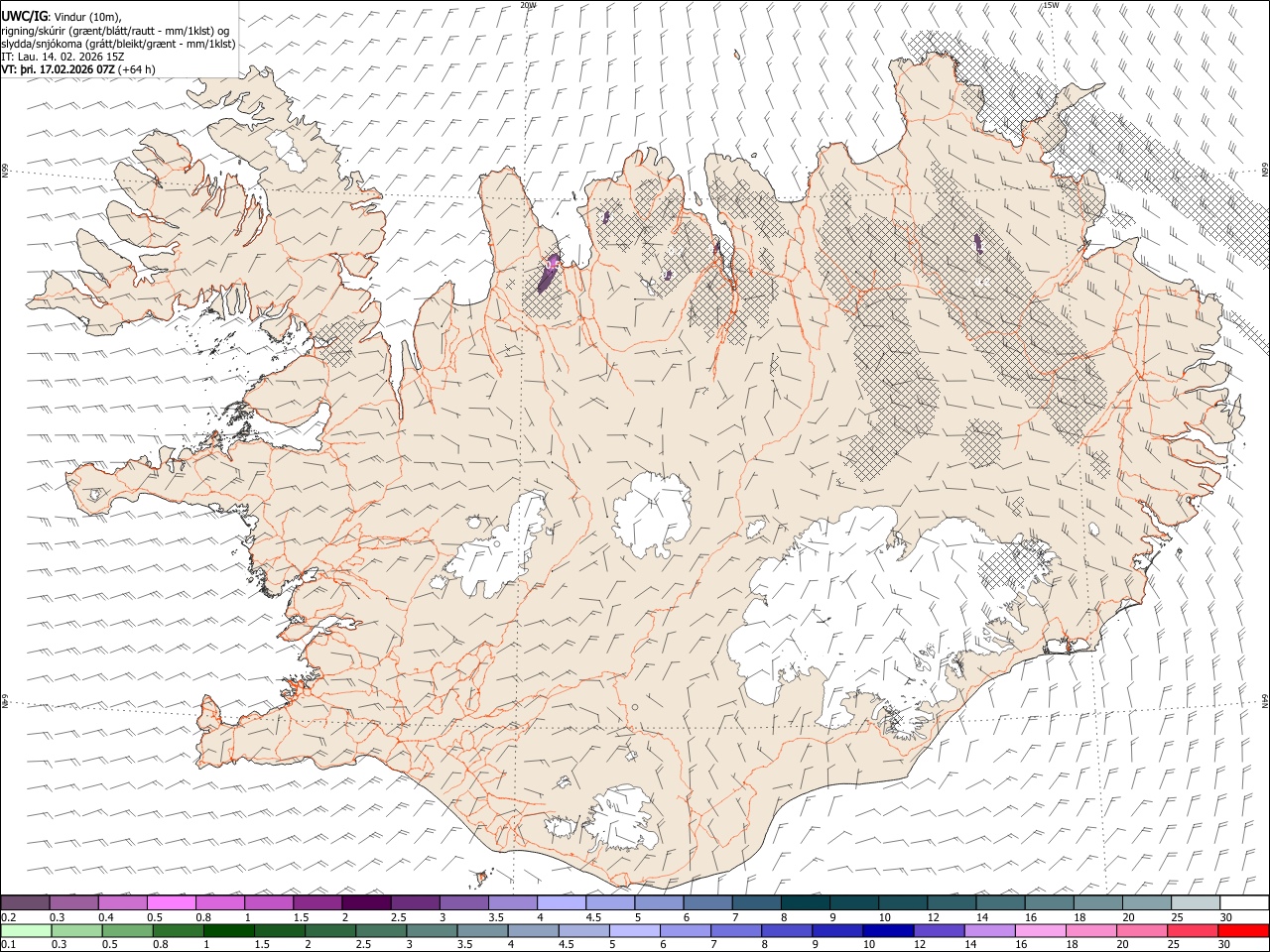This screenshot has height=952, width=1270.
Task: Pick the darkest purple swatch at 2 in upper legend
Action: pos(365,903)
